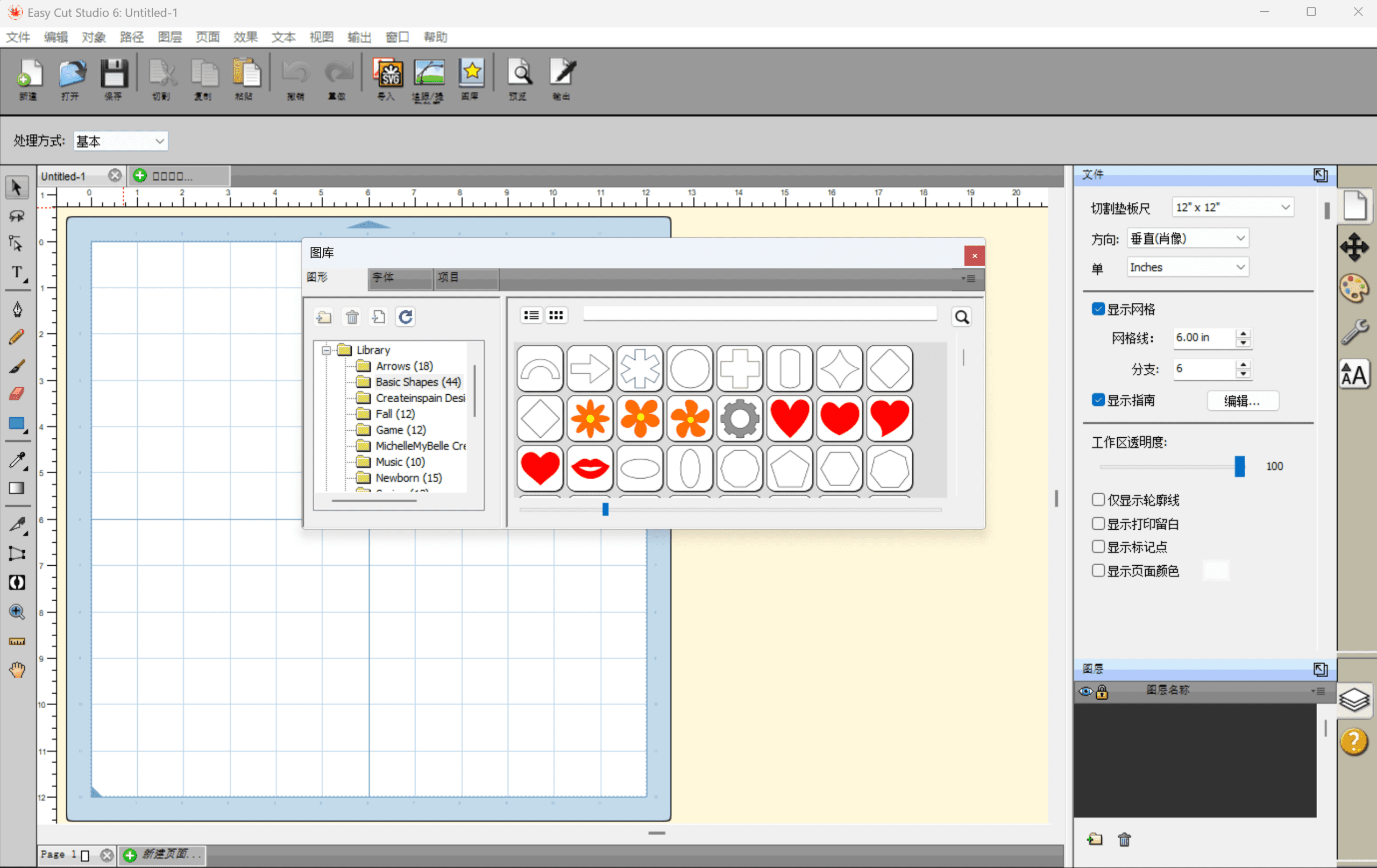Enable the 显示标记点 checkbox
The height and width of the screenshot is (868, 1377).
(x=1098, y=546)
